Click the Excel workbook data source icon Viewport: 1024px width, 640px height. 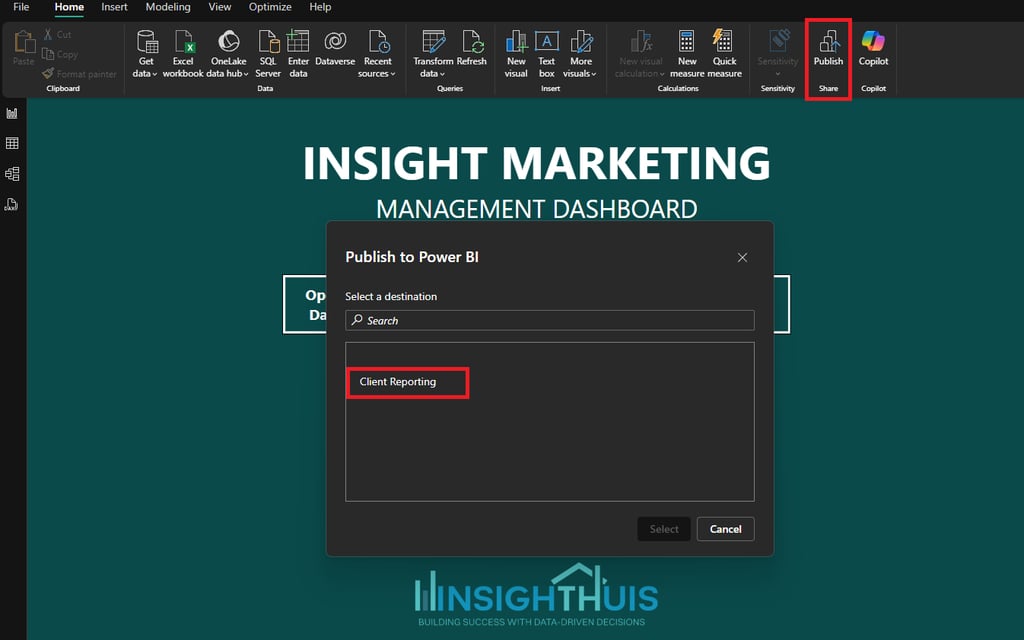coord(184,42)
